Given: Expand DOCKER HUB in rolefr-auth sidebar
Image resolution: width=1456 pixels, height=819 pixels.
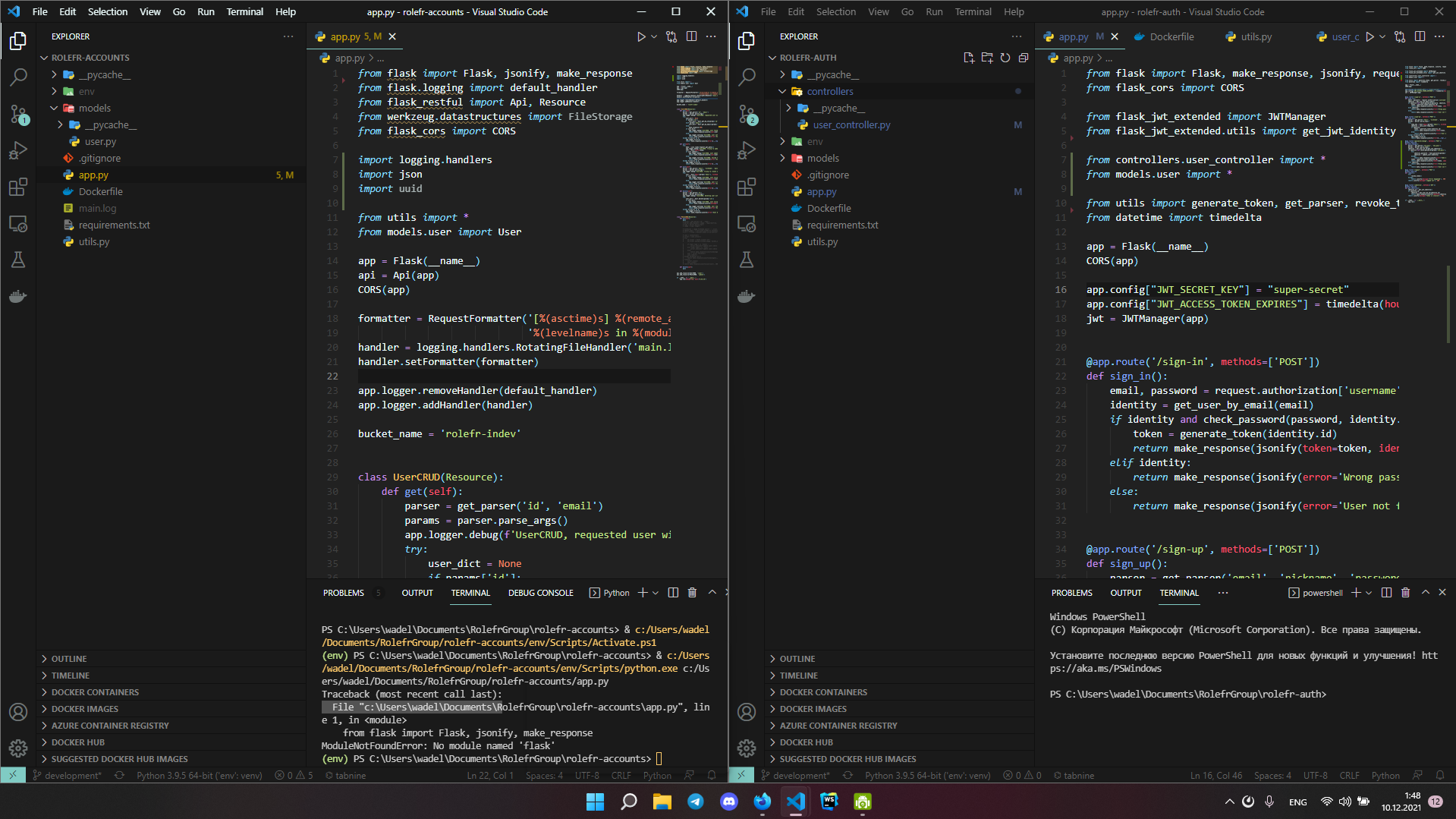Looking at the screenshot, I should pyautogui.click(x=899, y=742).
